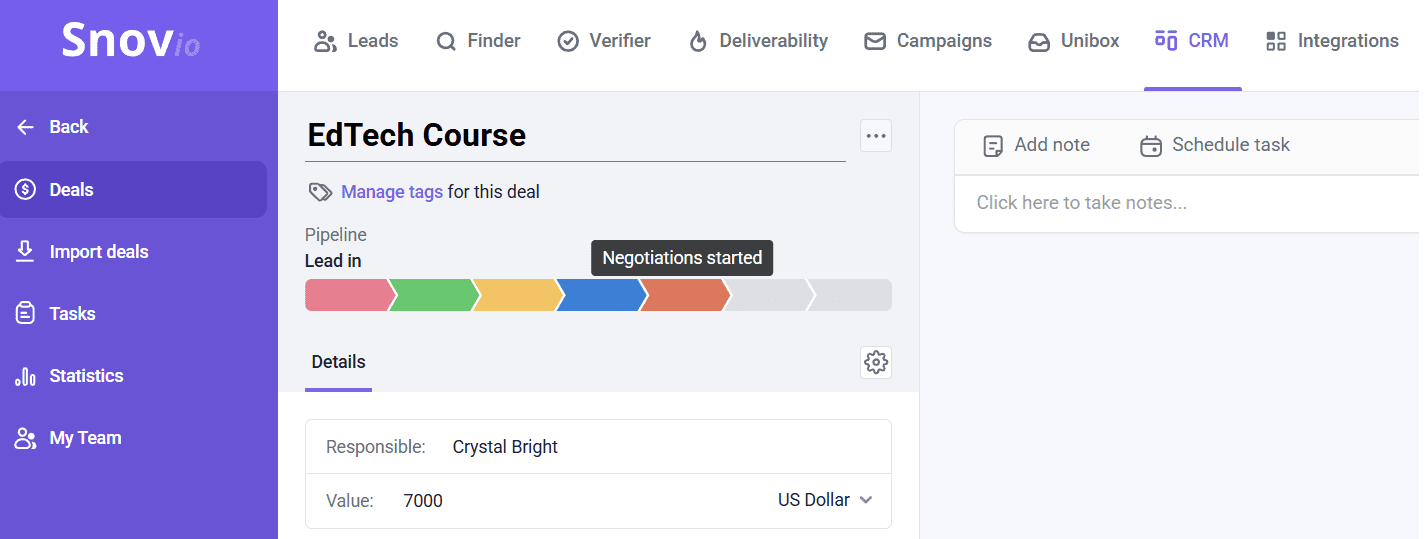Click the Add note button
Screen dimensions: 1425x539
click(x=1037, y=145)
